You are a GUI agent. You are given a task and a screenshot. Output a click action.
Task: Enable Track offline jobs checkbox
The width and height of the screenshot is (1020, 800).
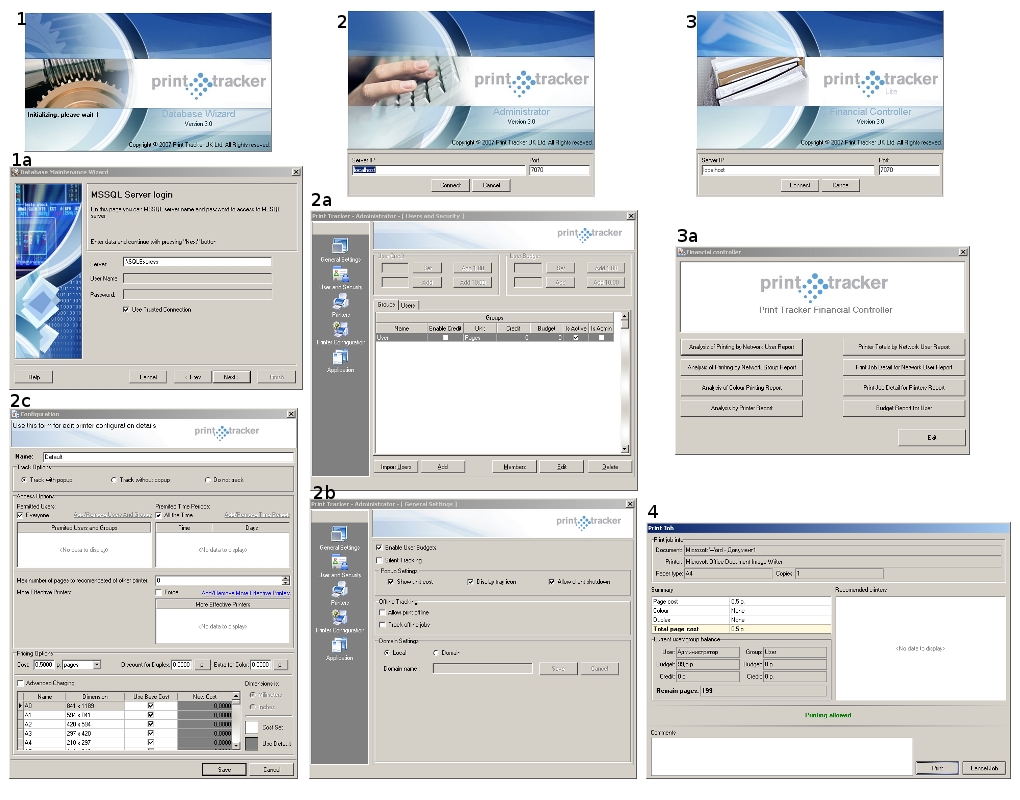(x=382, y=624)
